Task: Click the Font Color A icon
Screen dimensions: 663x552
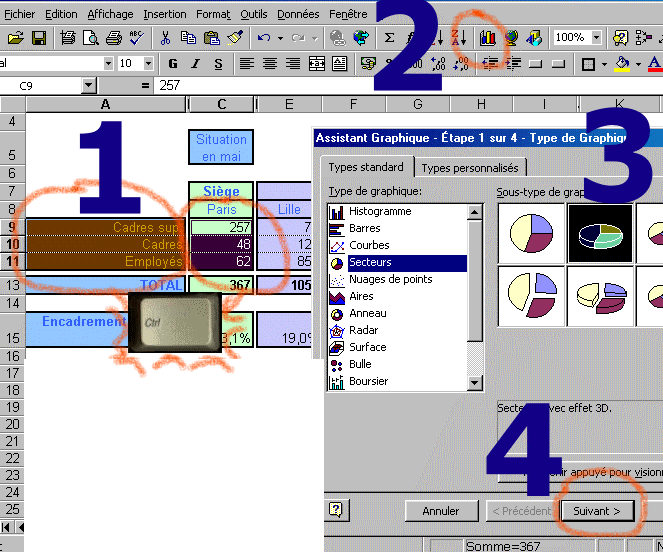Action: tap(655, 64)
